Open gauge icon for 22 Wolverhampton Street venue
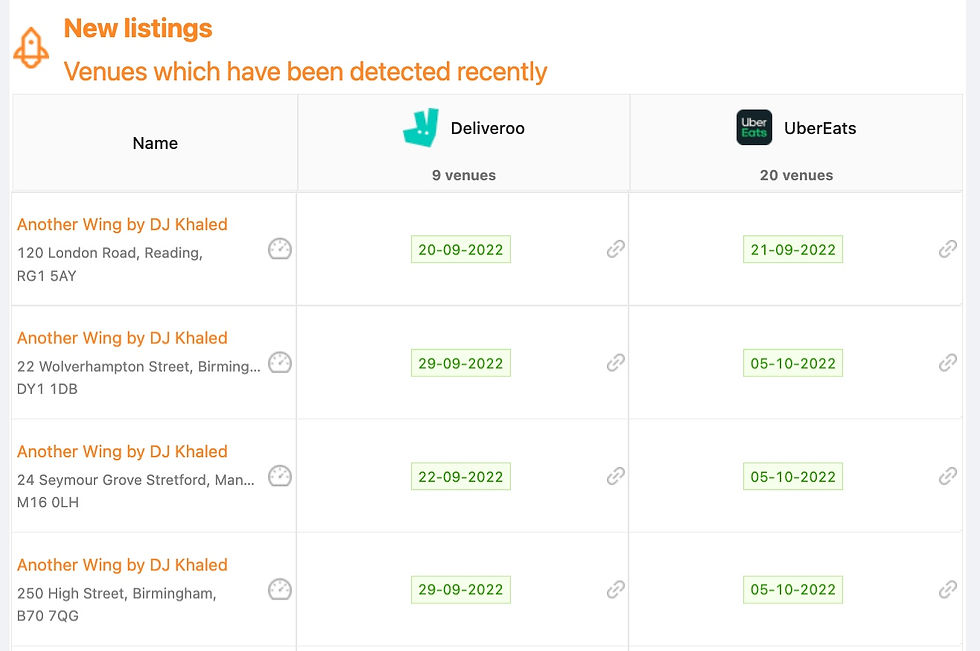 (280, 362)
